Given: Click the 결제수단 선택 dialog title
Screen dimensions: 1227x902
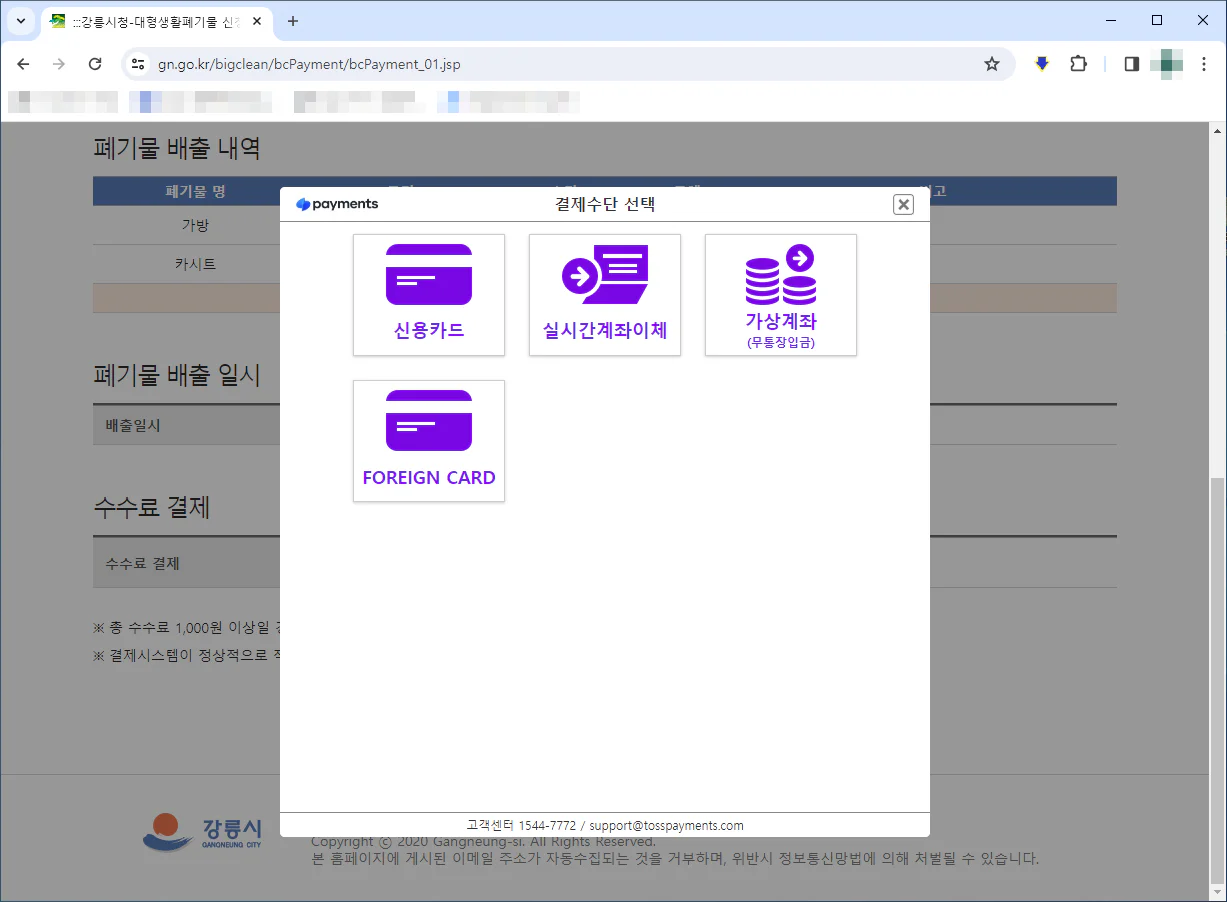Looking at the screenshot, I should (x=605, y=204).
